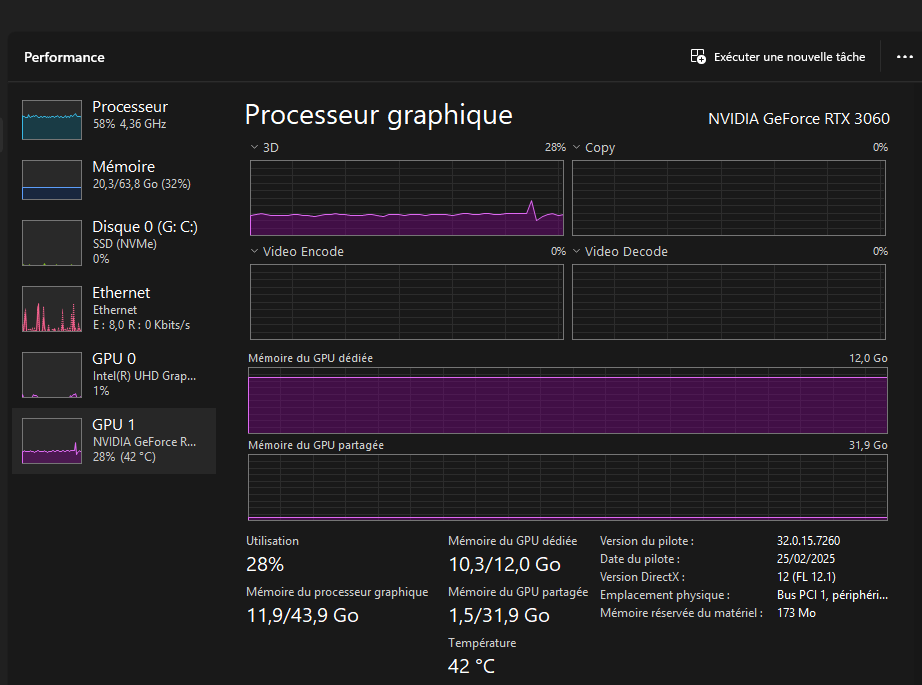Click the Copy usage graph
This screenshot has height=685, width=922.
[729, 198]
